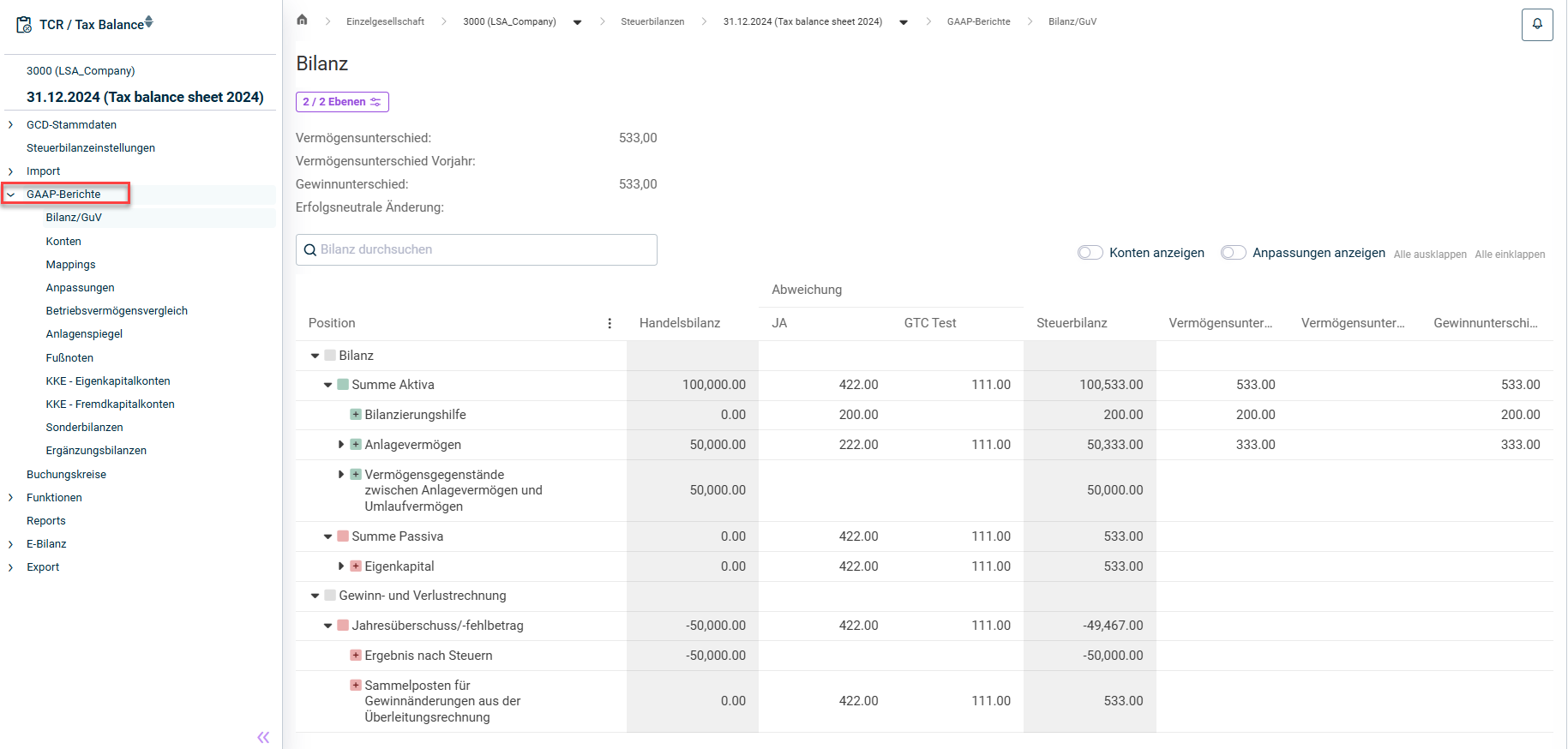Image resolution: width=1568 pixels, height=749 pixels.
Task: Open the 3000 (LSA_Company) breadcrumb dropdown
Action: pyautogui.click(x=577, y=22)
